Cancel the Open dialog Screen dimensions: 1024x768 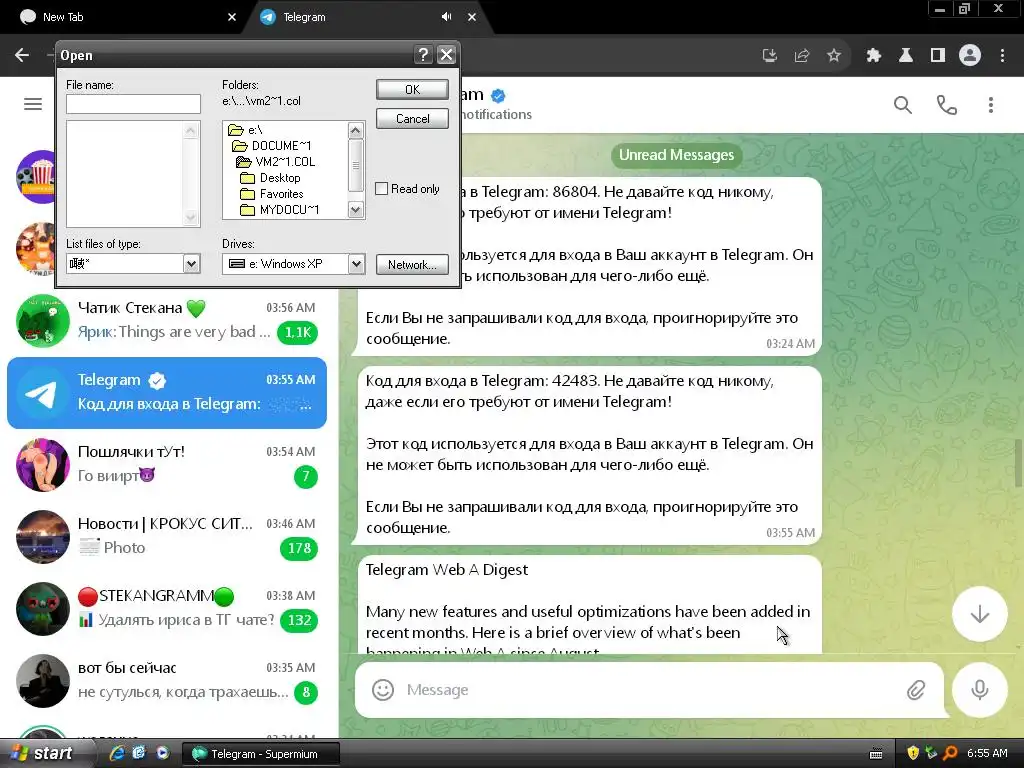coord(412,119)
